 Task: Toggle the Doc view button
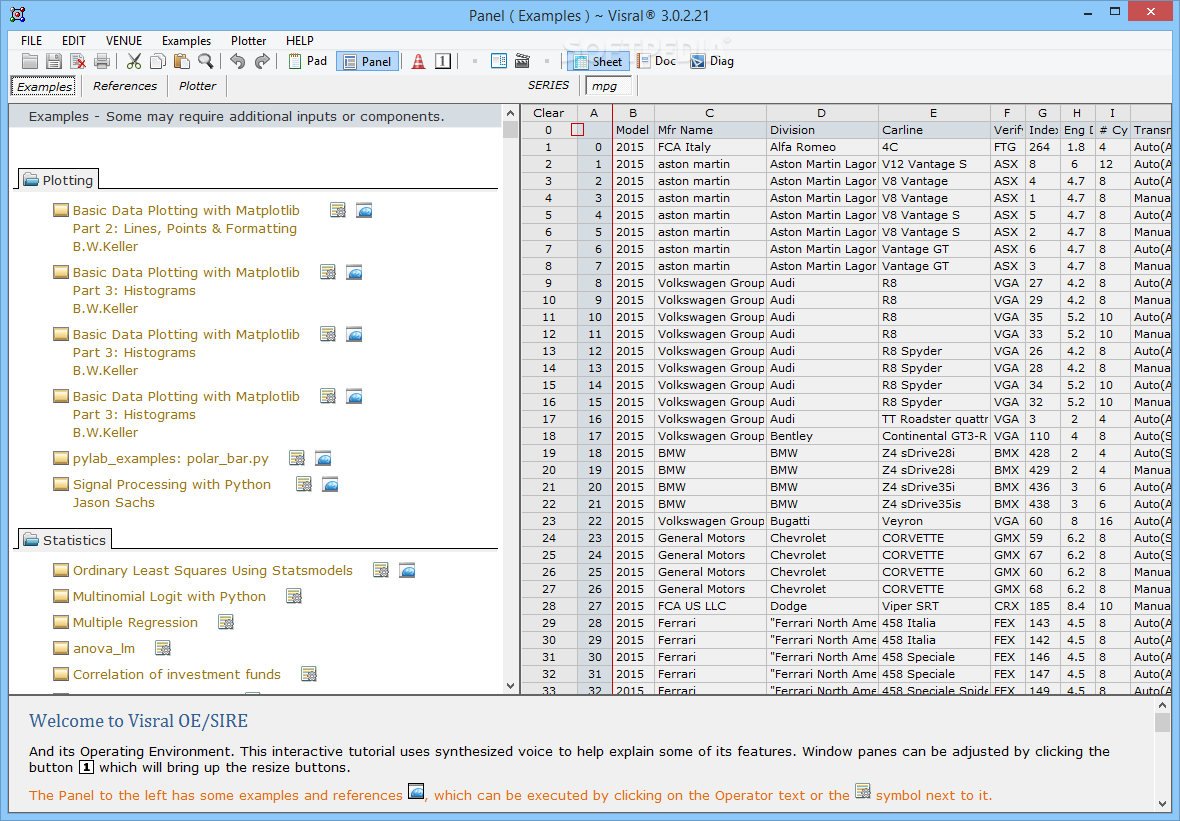point(657,62)
